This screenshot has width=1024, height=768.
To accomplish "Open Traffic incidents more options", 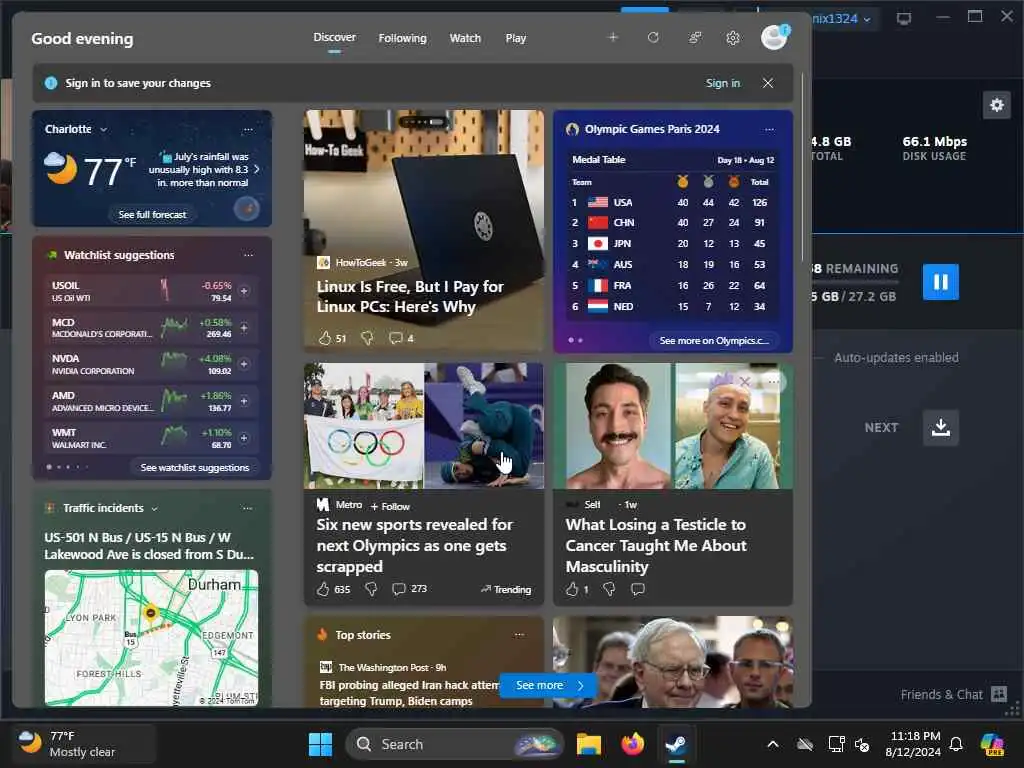I will 248,508.
